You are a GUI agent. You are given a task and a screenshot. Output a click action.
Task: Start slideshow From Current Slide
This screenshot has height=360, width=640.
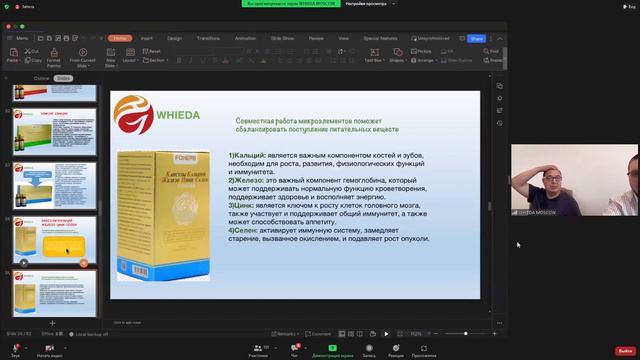coord(82,57)
